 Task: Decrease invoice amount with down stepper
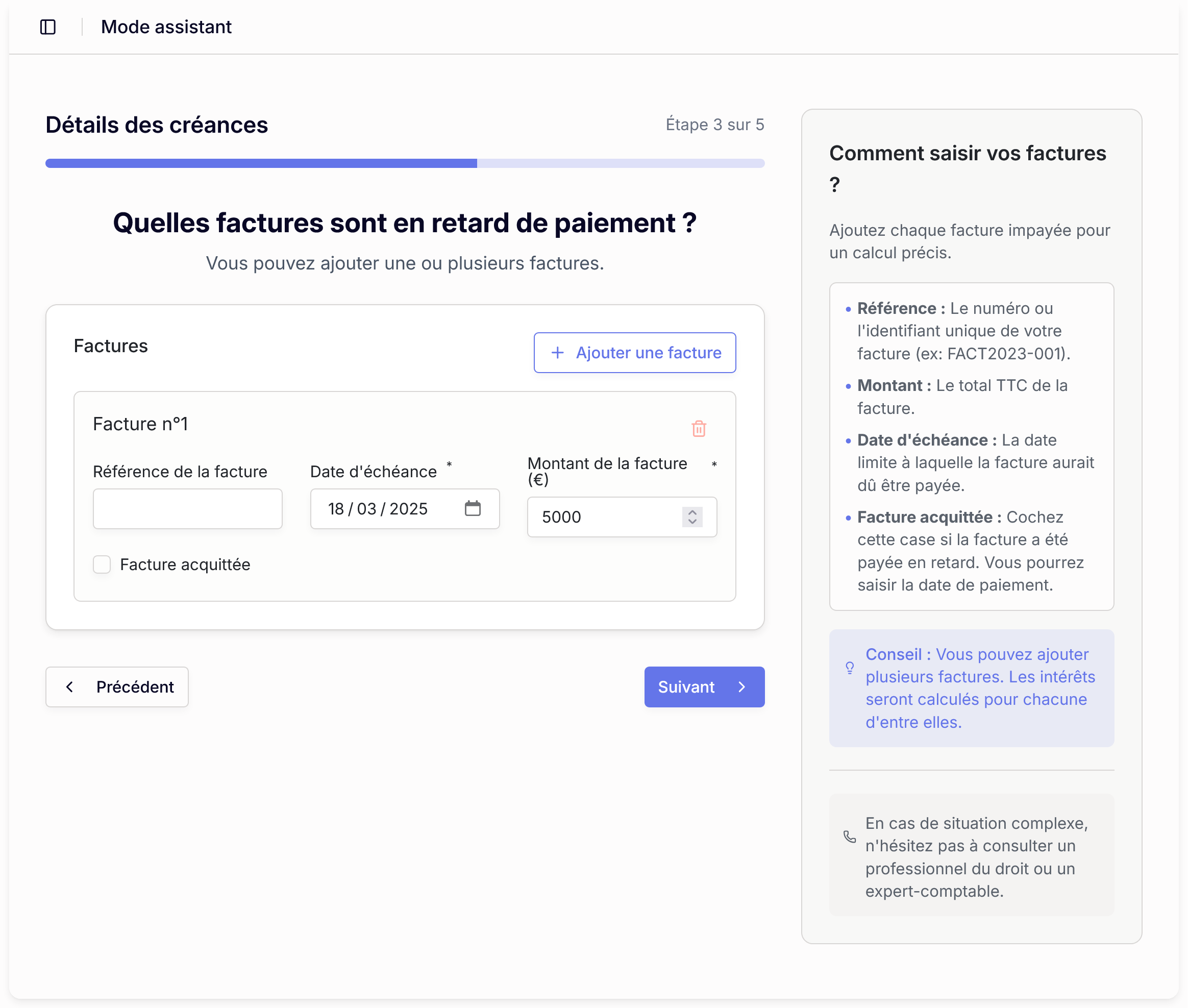(692, 522)
